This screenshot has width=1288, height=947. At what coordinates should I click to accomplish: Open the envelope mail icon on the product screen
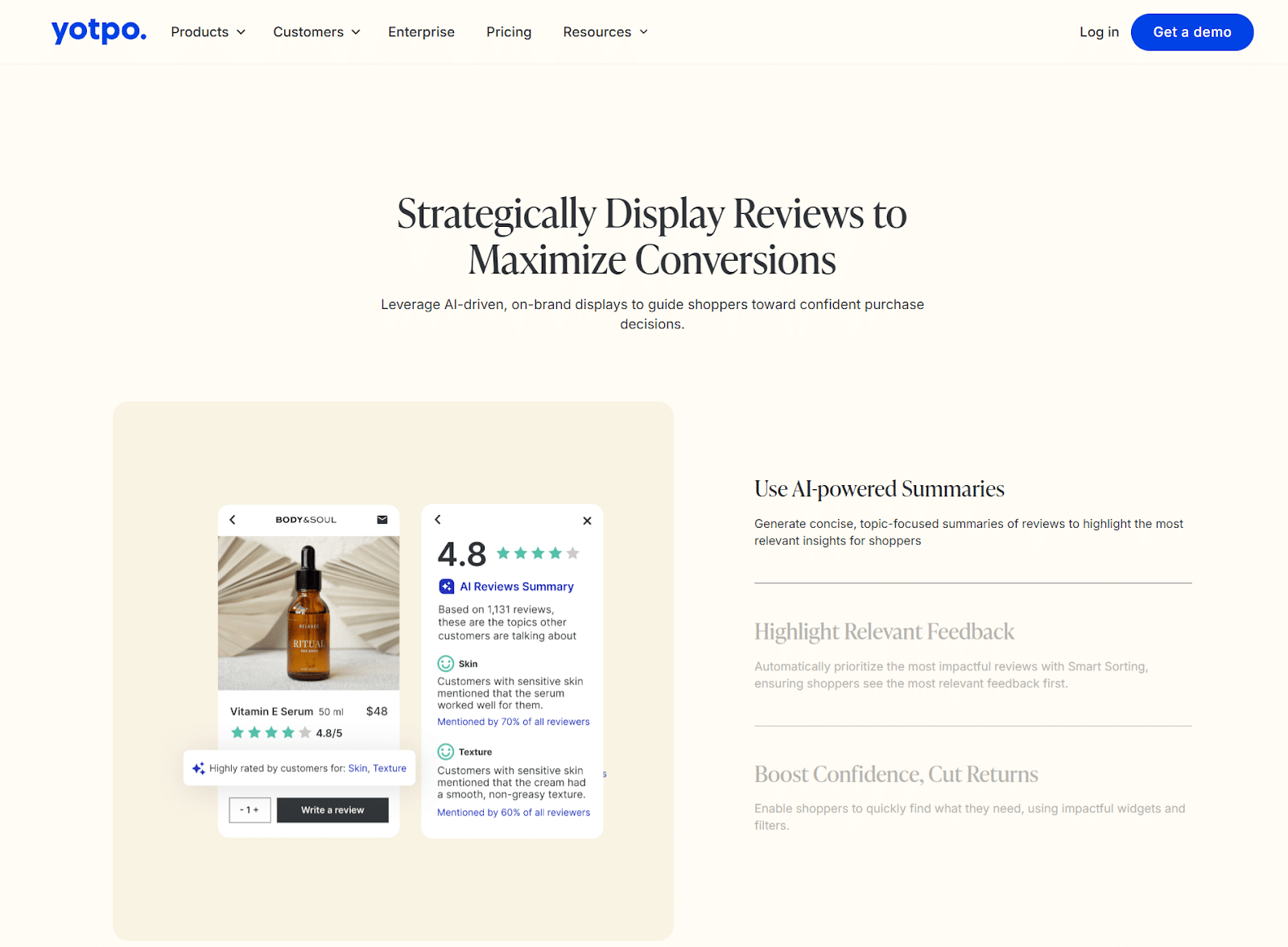tap(381, 519)
